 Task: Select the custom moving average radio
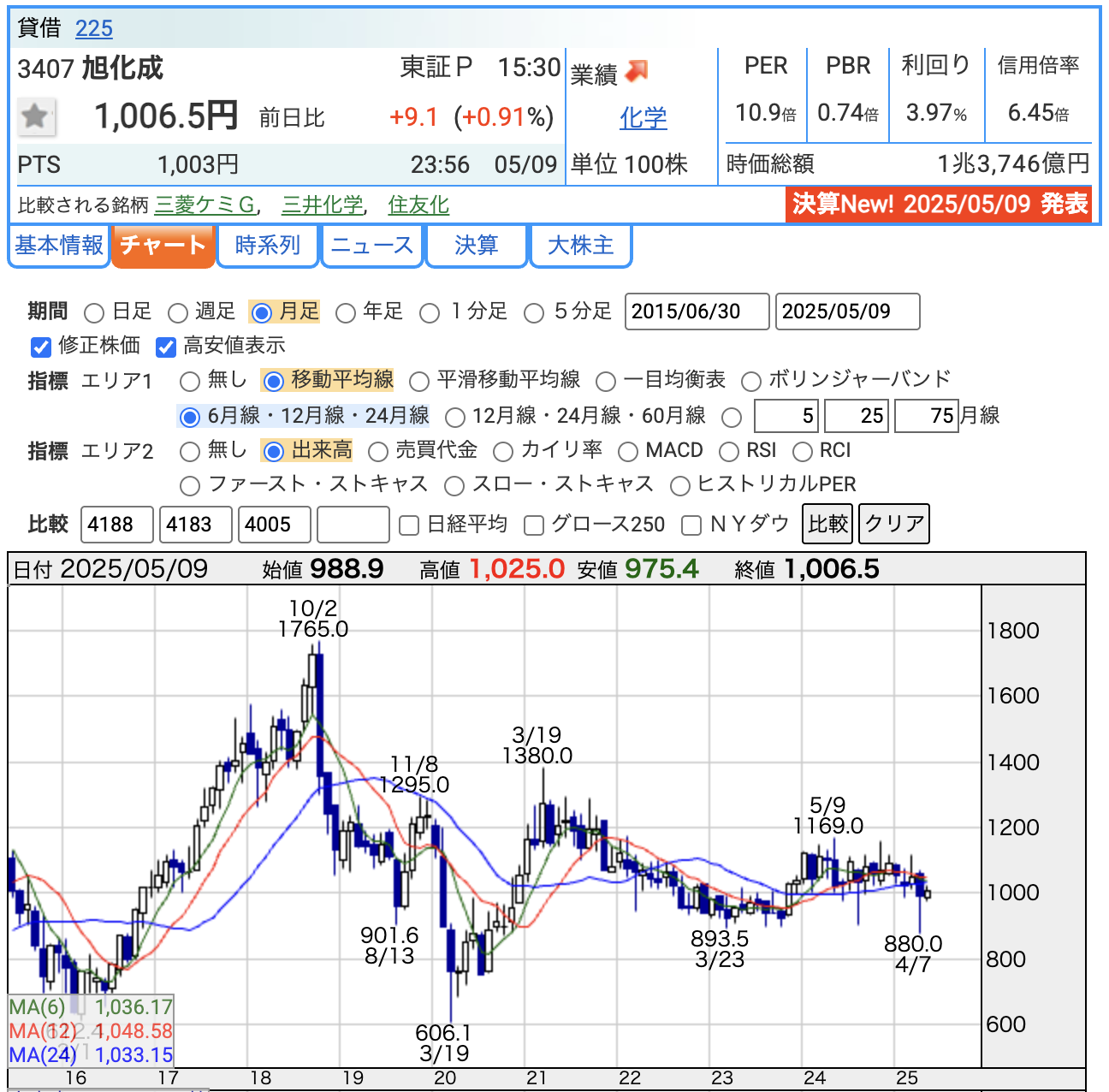coord(731,418)
